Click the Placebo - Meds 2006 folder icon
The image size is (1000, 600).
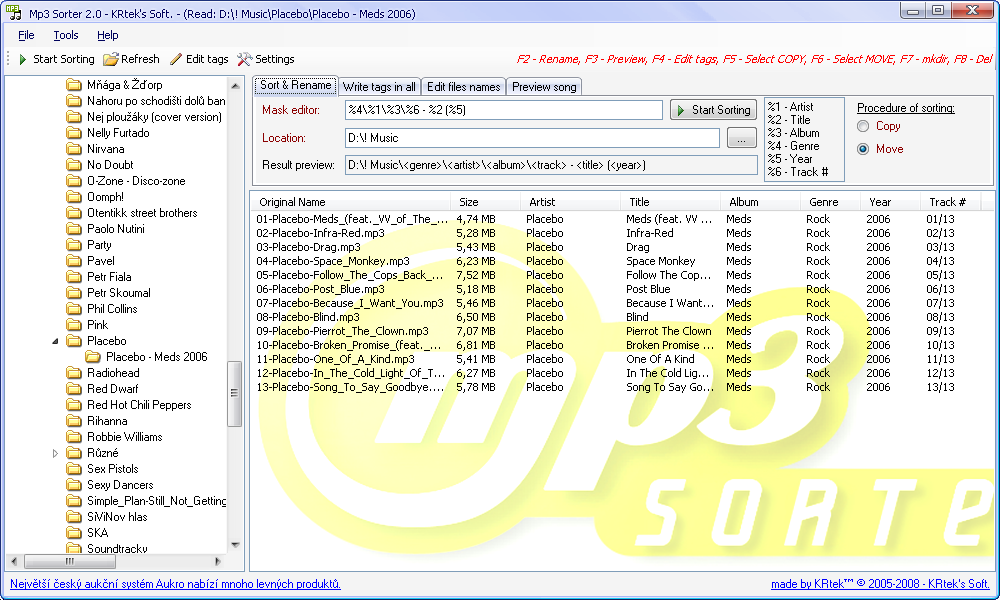pos(93,357)
